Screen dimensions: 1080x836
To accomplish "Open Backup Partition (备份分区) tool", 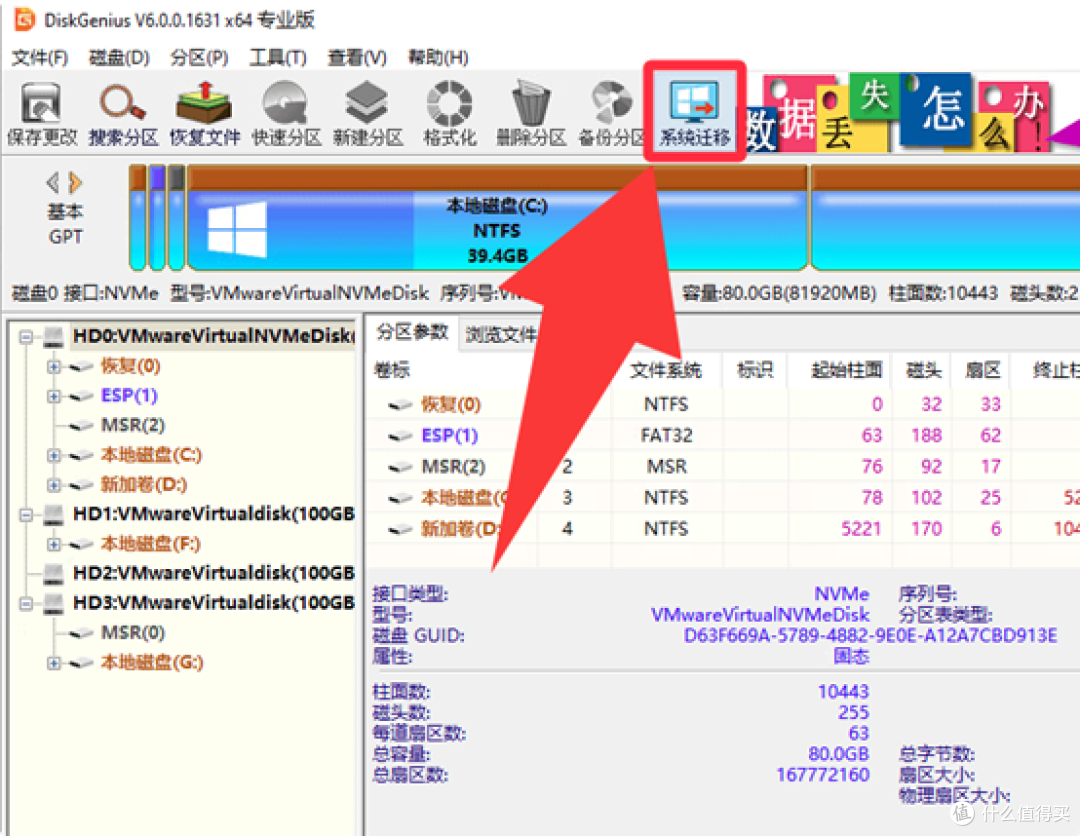I will pos(612,114).
